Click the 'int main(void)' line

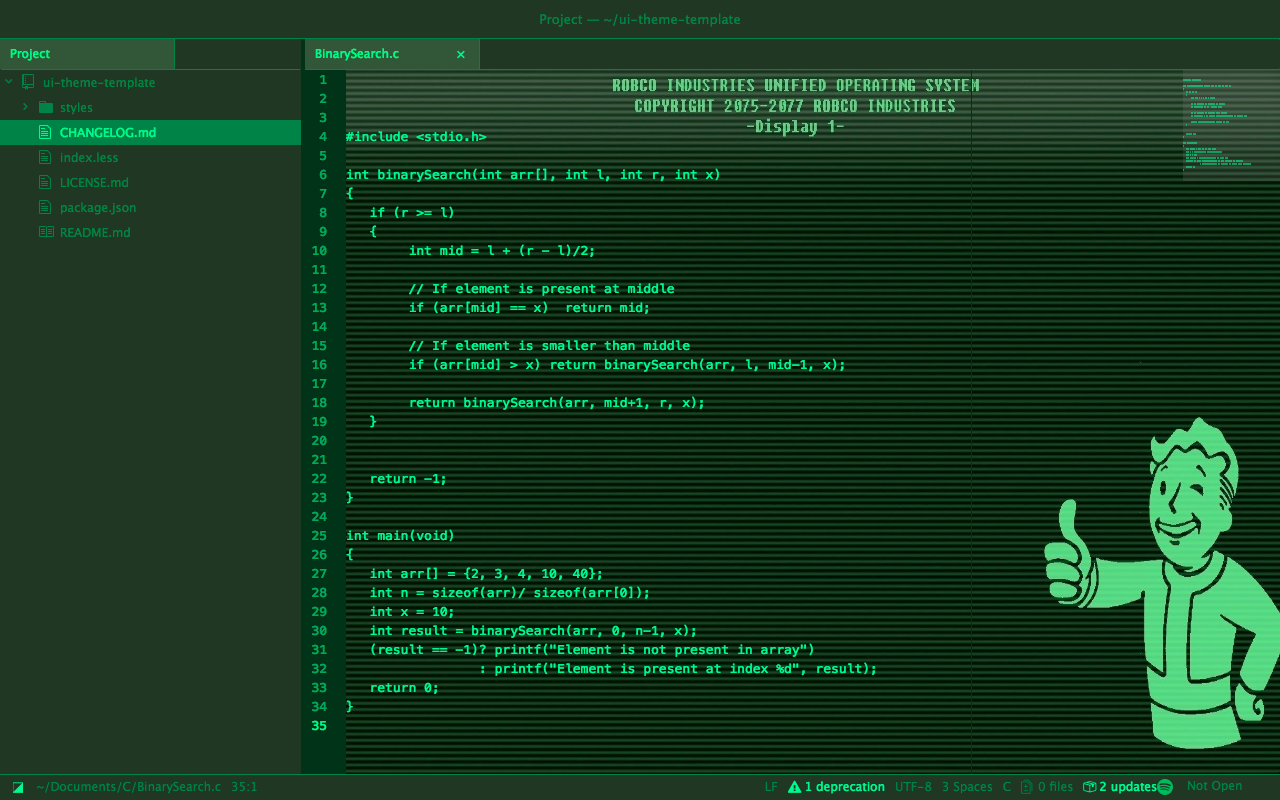pos(400,535)
